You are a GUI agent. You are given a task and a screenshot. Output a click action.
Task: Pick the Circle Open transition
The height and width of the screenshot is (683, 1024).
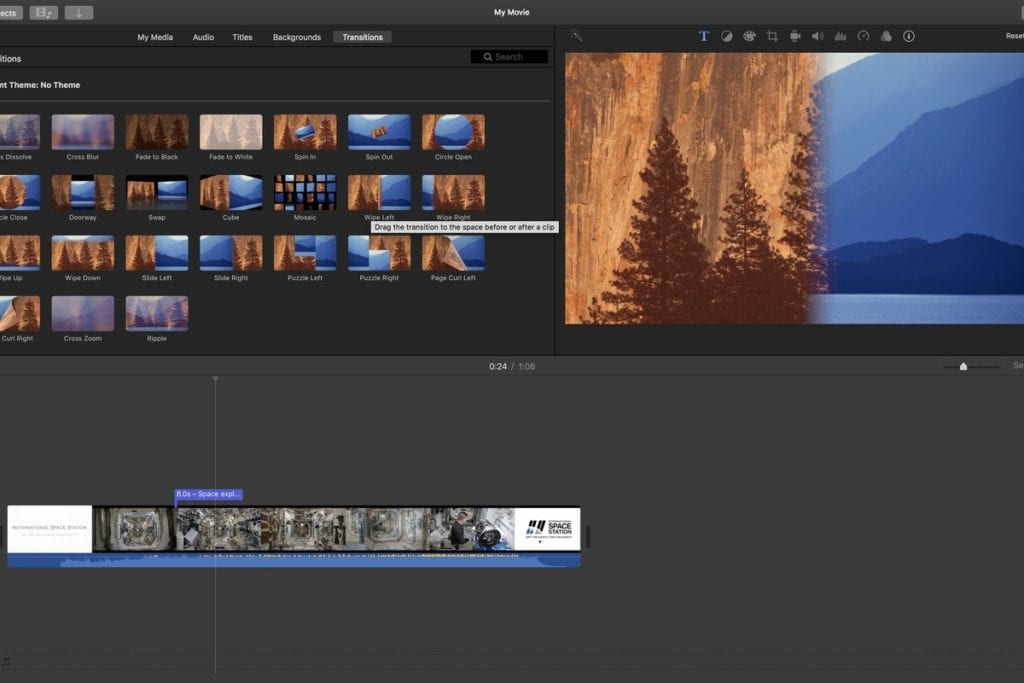click(x=453, y=132)
